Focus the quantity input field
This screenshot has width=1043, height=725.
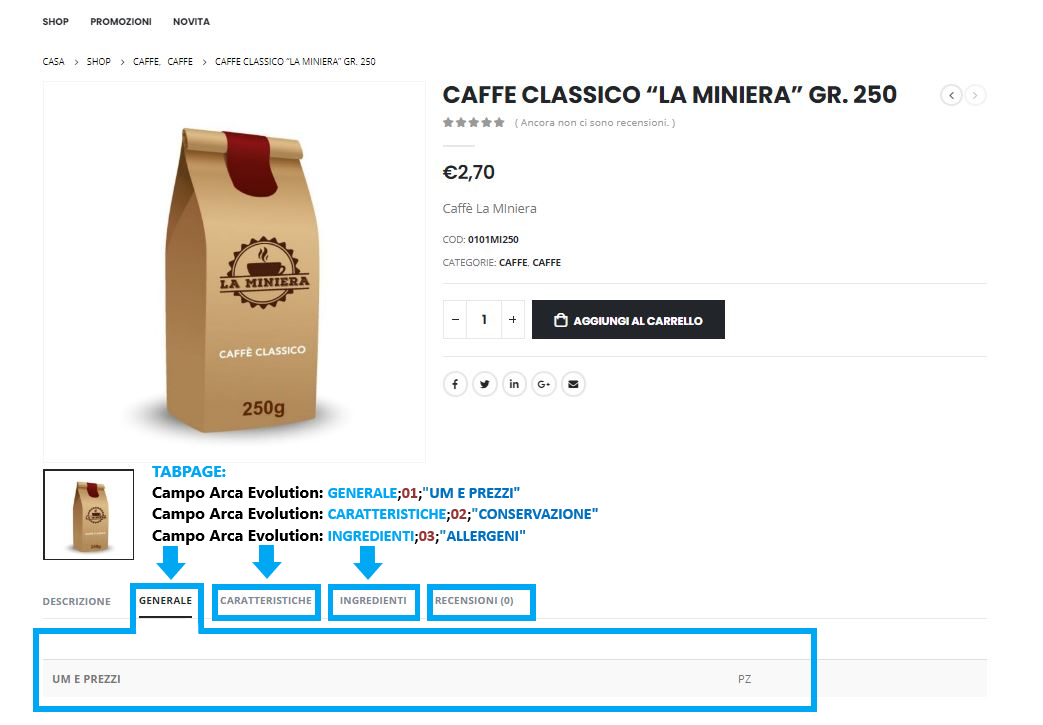484,319
